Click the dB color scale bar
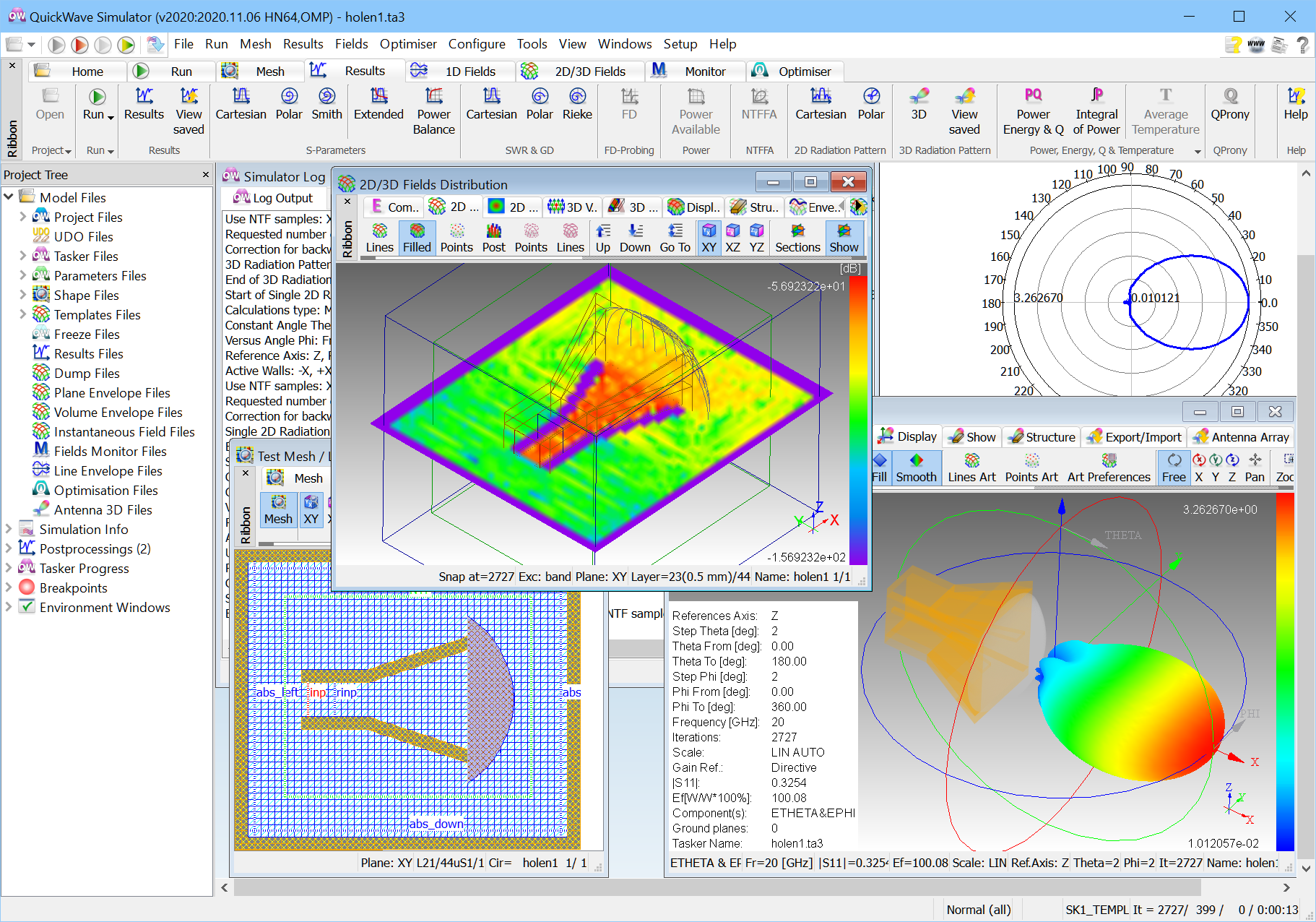 (x=857, y=419)
